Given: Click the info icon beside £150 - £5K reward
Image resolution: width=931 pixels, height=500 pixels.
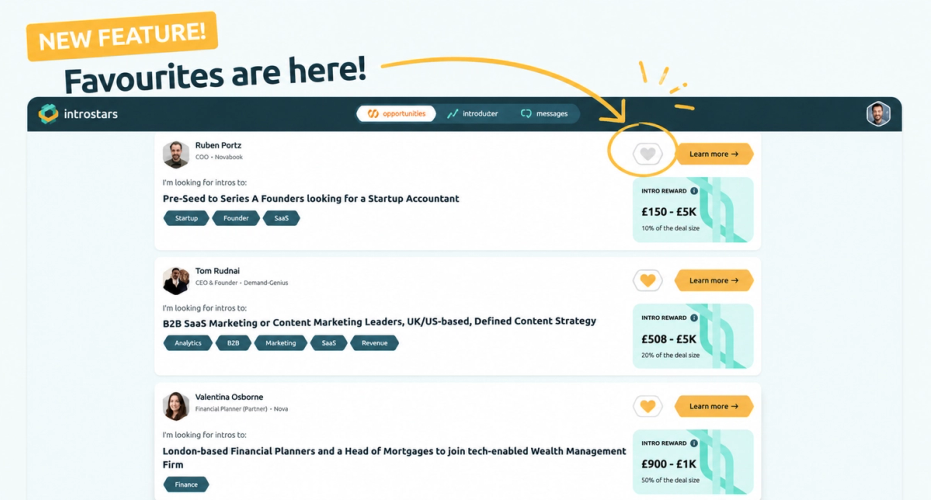Looking at the screenshot, I should [694, 191].
